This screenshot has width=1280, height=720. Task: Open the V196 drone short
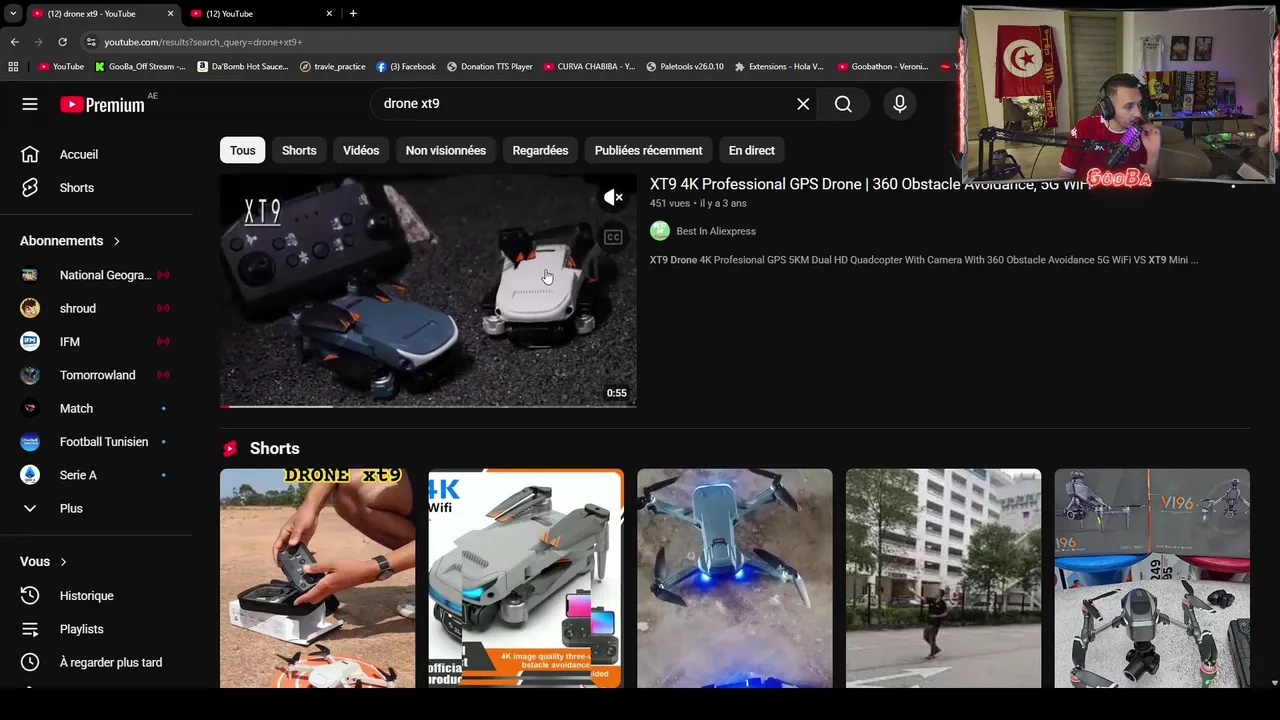[x=1152, y=578]
